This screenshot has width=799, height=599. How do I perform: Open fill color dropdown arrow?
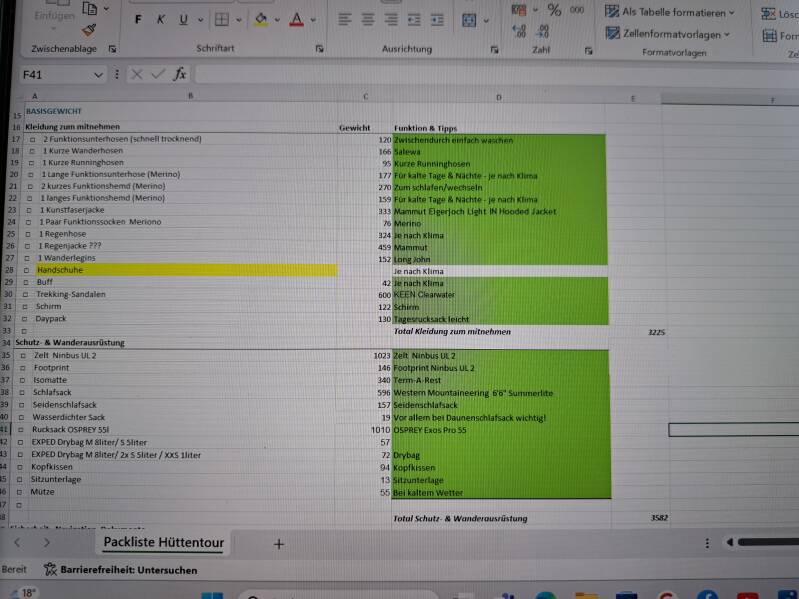pos(277,20)
